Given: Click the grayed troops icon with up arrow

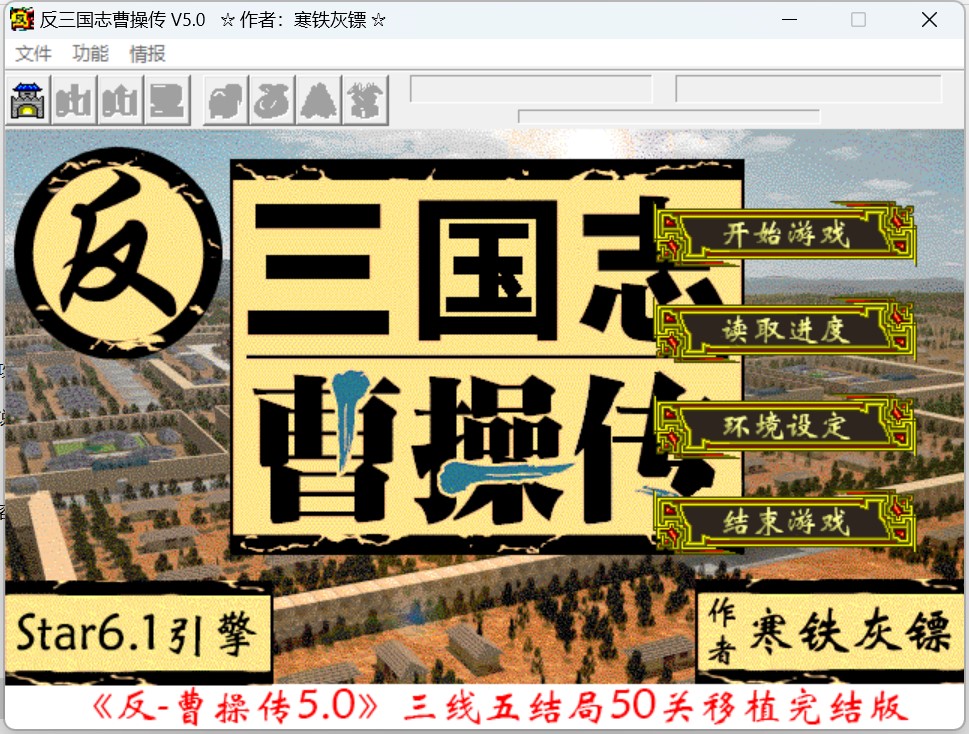Looking at the screenshot, I should click(x=121, y=100).
